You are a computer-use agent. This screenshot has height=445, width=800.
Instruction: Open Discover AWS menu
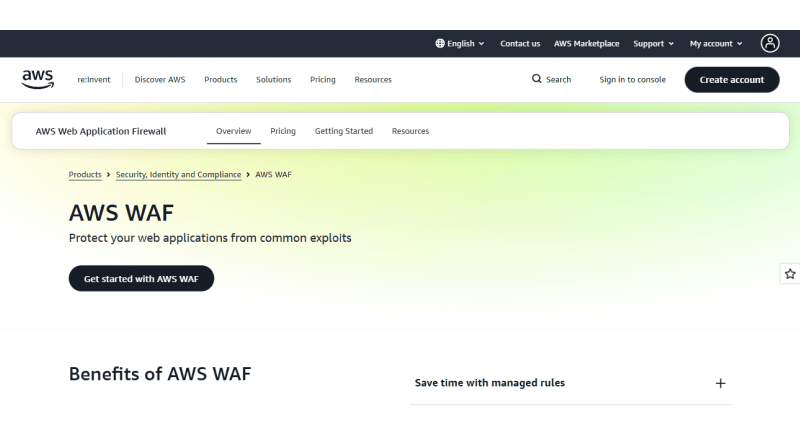(160, 80)
